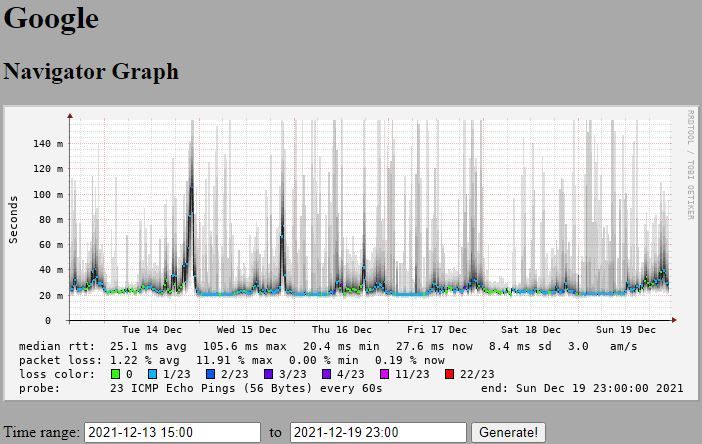
Task: Click the 27.6 ms now value
Action: [x=434, y=346]
